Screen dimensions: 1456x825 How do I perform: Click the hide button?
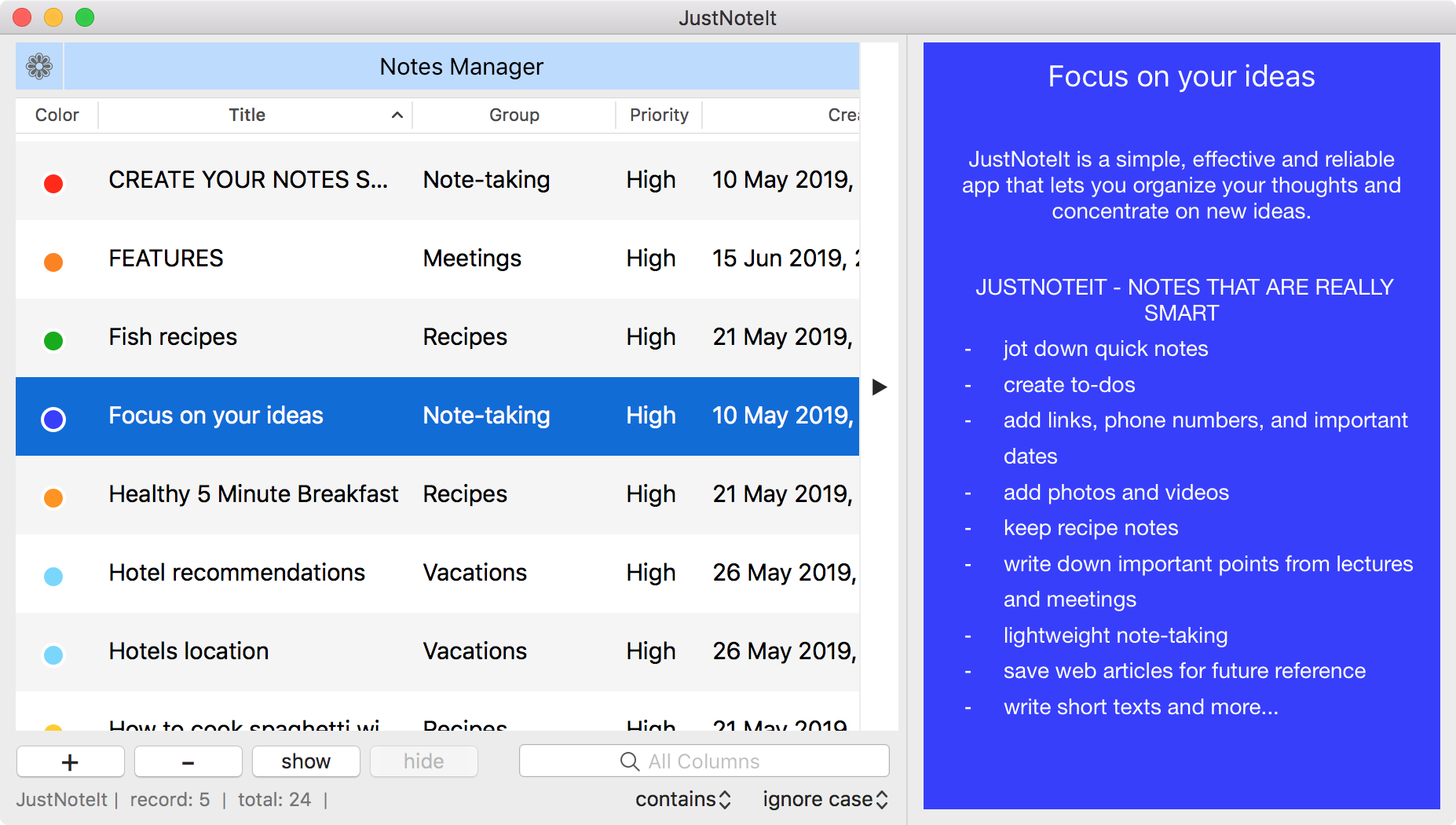click(424, 761)
